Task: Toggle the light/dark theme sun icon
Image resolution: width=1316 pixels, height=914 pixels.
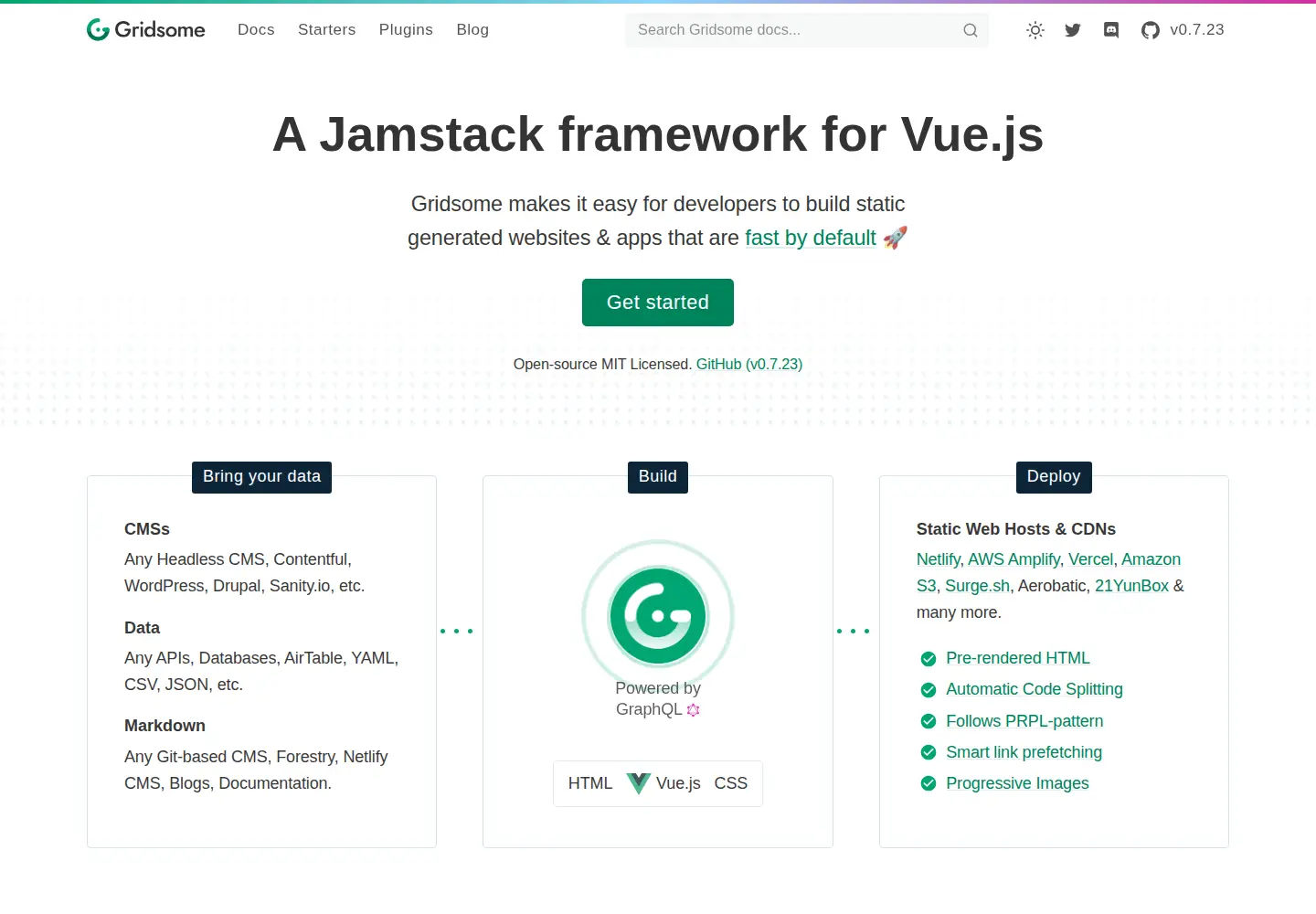Action: [1035, 30]
